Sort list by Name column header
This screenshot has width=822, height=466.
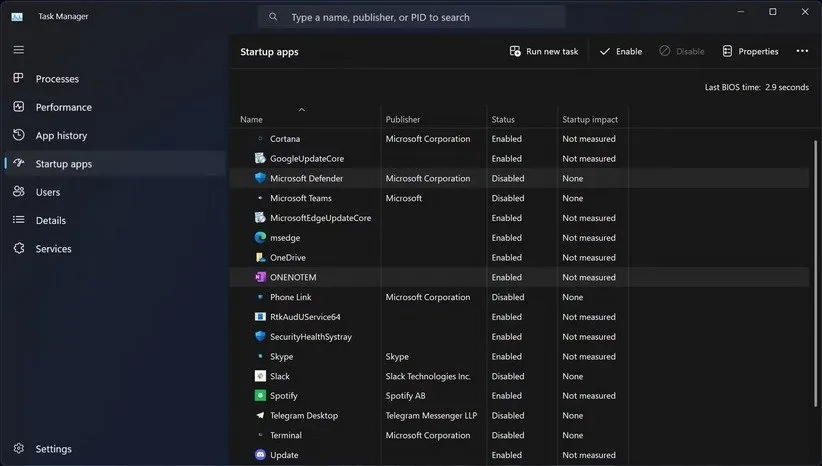[251, 120]
